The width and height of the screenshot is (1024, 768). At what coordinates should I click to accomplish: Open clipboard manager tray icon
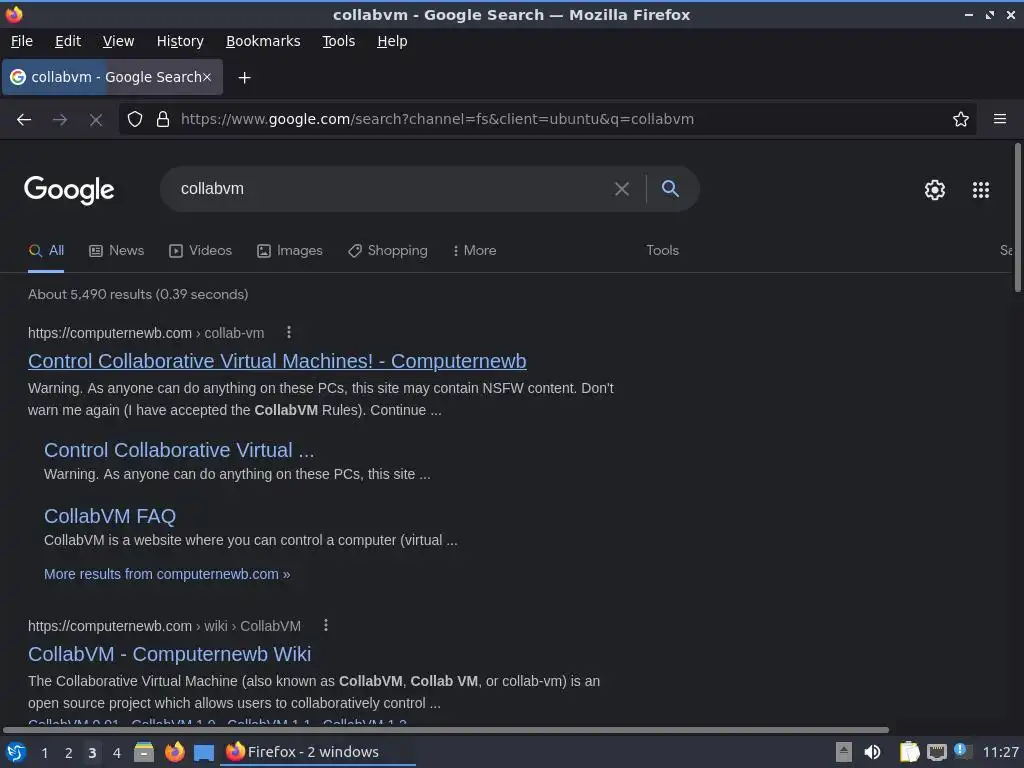click(x=909, y=752)
